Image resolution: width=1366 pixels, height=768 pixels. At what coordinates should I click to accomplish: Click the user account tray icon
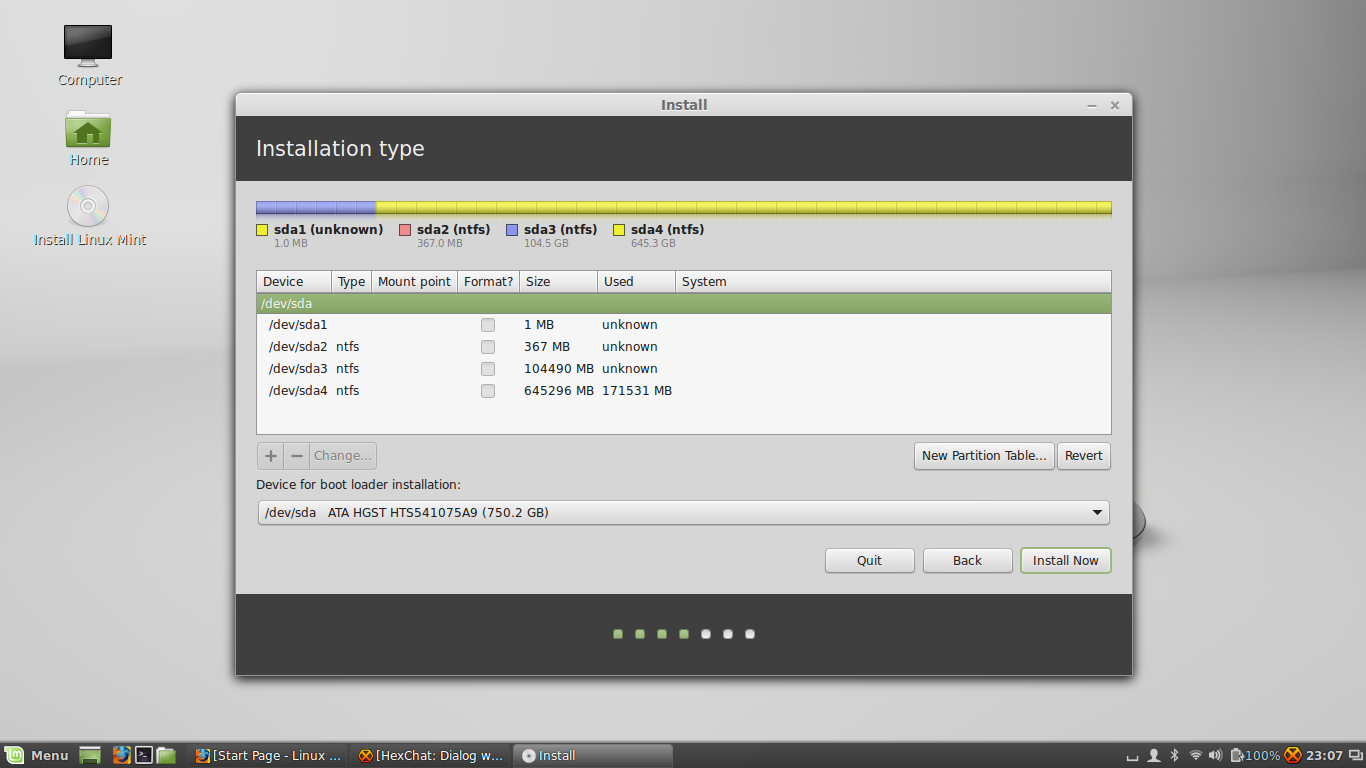coord(1153,755)
